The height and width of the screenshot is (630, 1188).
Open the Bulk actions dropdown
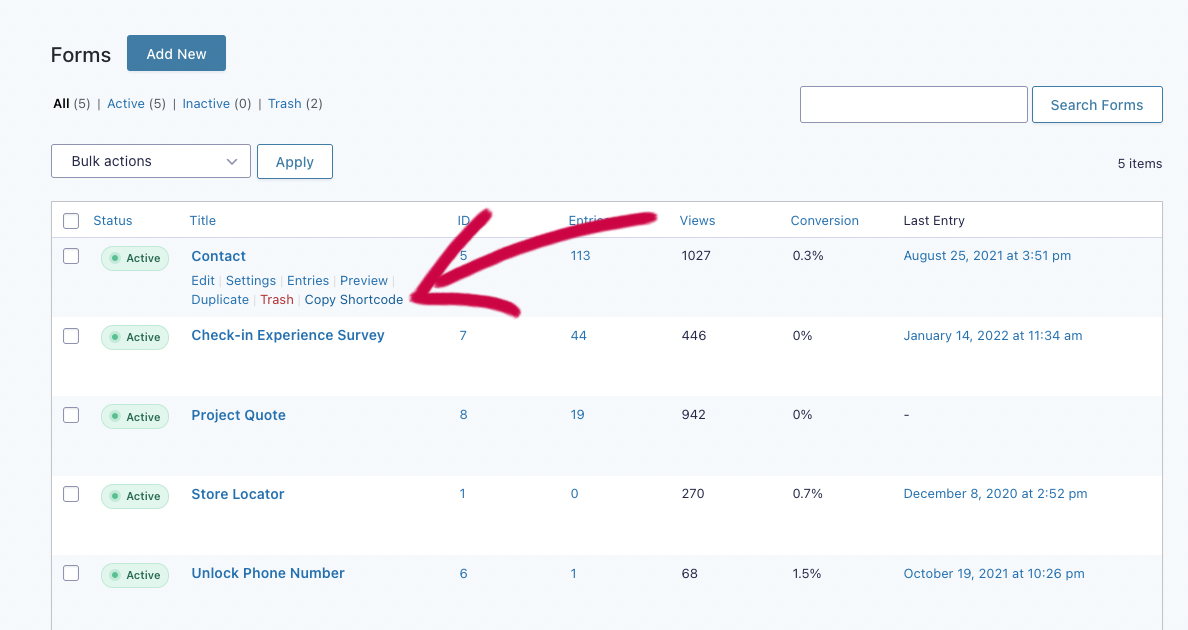pos(151,161)
